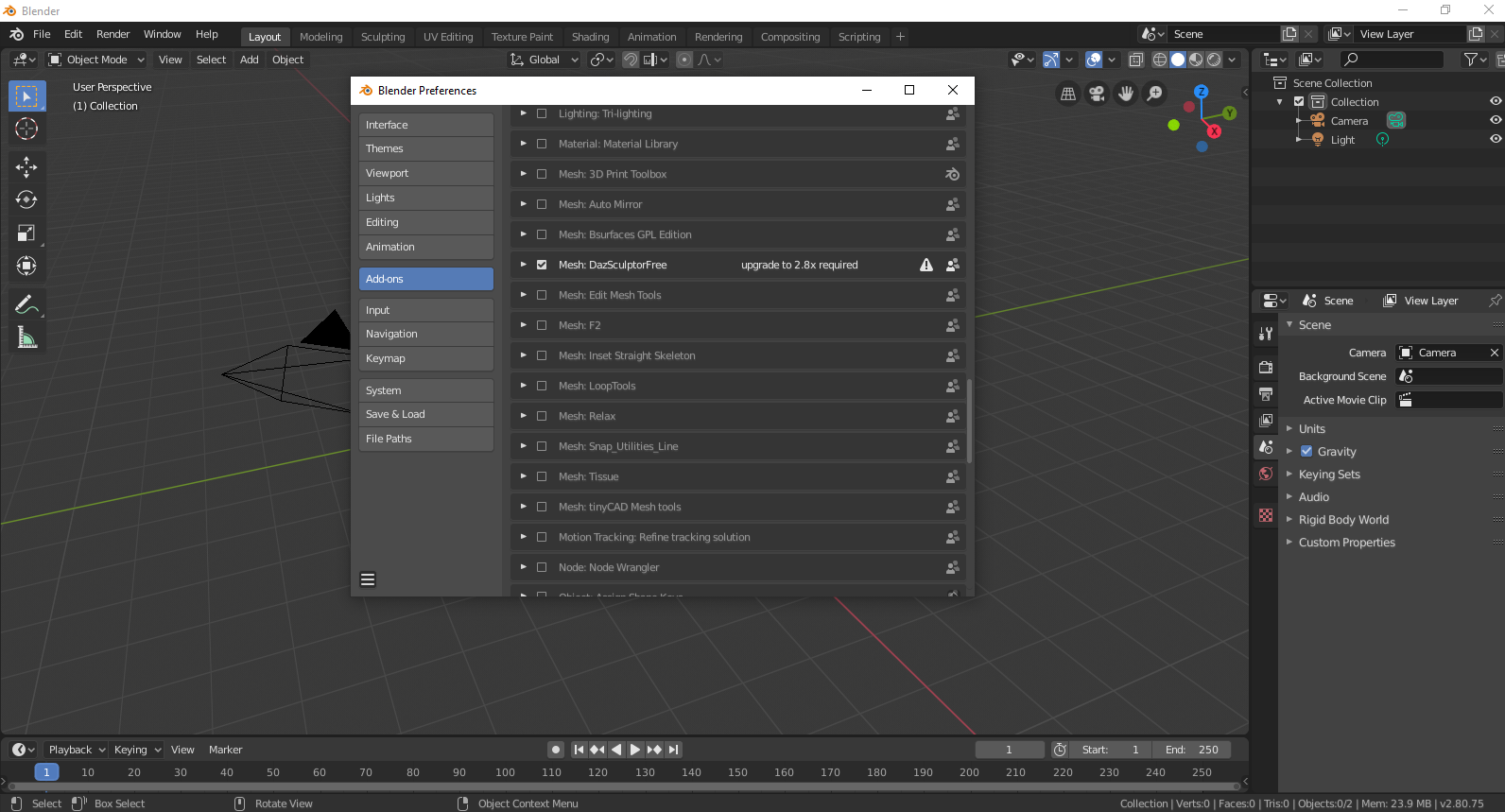Open the File Paths preferences section
The image size is (1505, 812).
426,440
